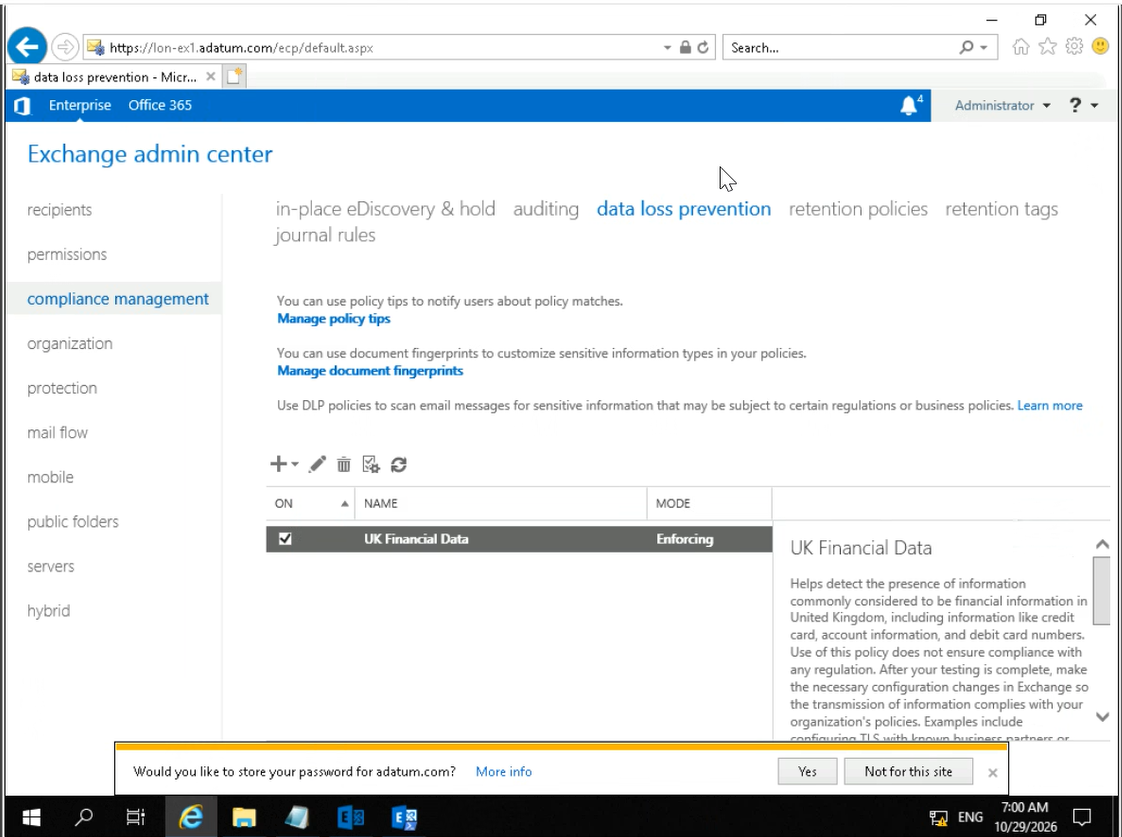Switch to Office 365 tab
The height and width of the screenshot is (837, 1122).
point(160,104)
